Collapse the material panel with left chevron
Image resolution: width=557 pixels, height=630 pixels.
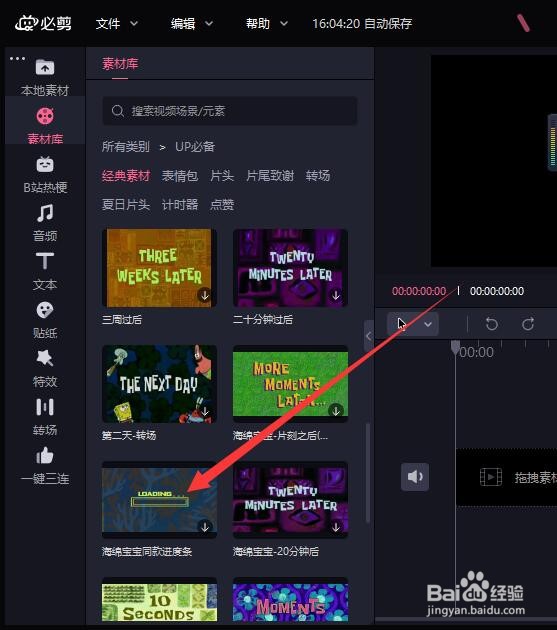[x=369, y=336]
